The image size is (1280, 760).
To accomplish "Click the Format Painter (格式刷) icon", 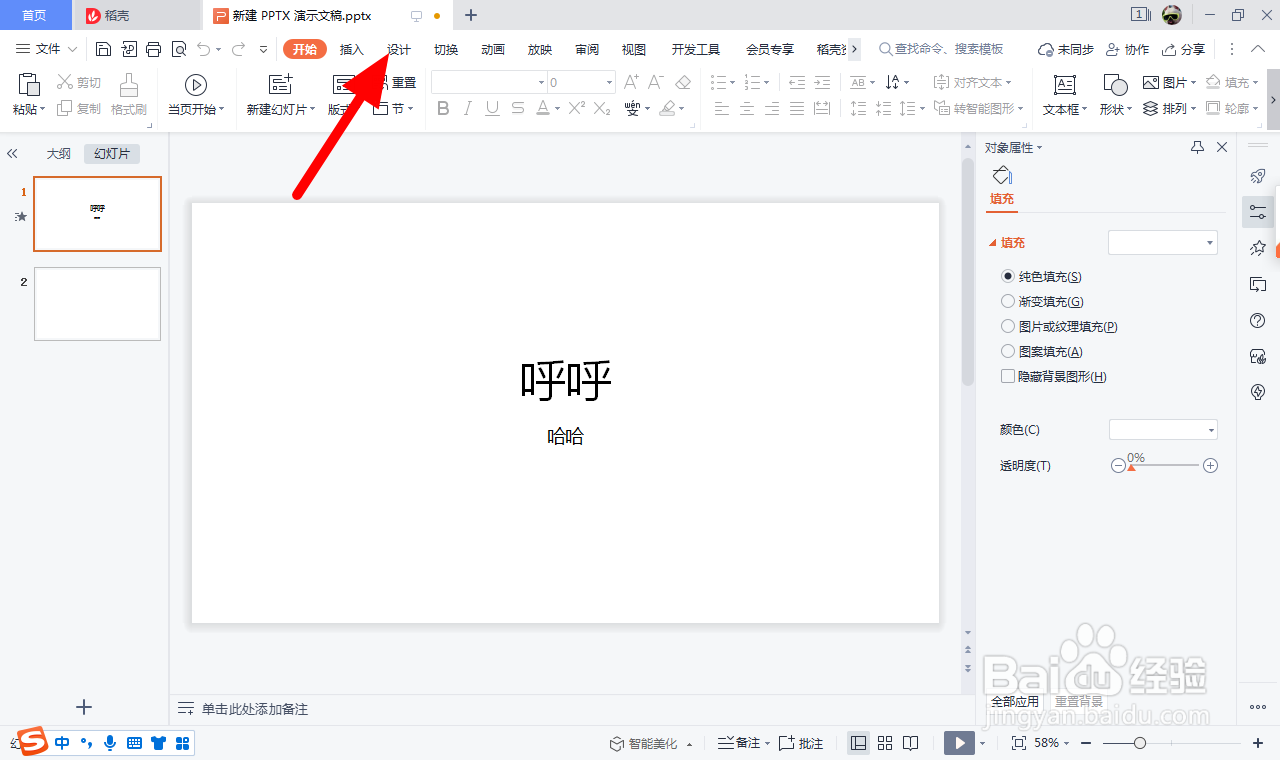I will 129,86.
